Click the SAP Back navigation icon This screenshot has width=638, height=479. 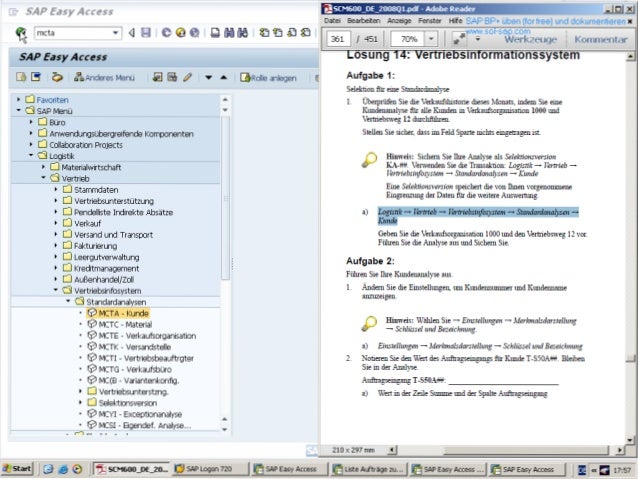[166, 33]
